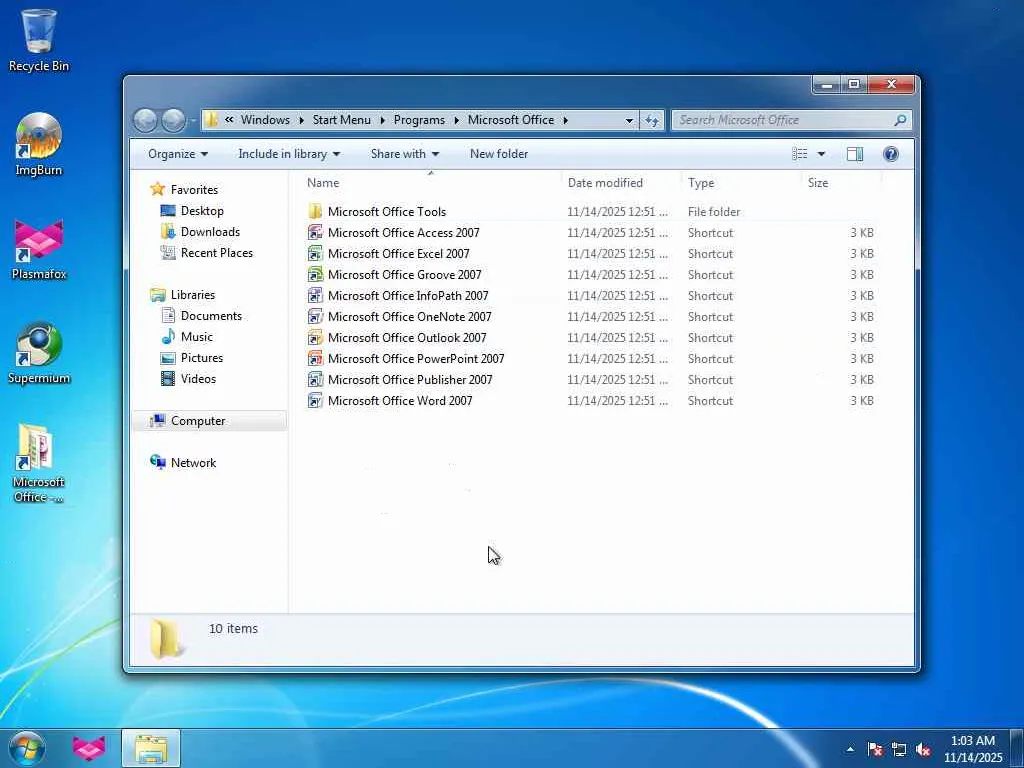Open the recent pages dropdown beside the Forward button
Viewport: 1024px width, 768px height.
click(x=193, y=121)
